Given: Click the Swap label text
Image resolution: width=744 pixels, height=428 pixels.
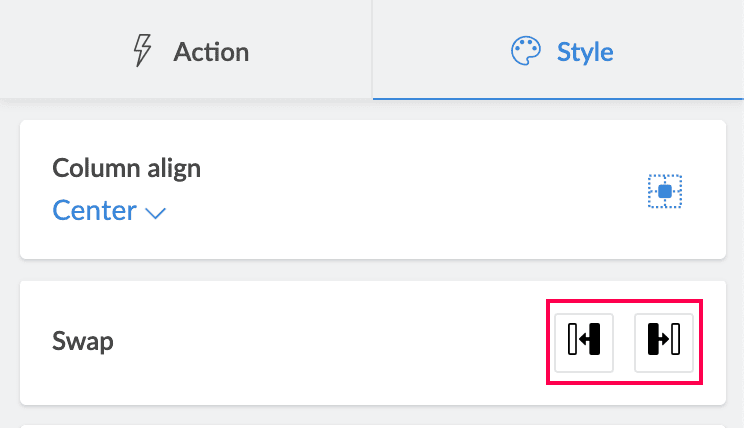Looking at the screenshot, I should 83,342.
